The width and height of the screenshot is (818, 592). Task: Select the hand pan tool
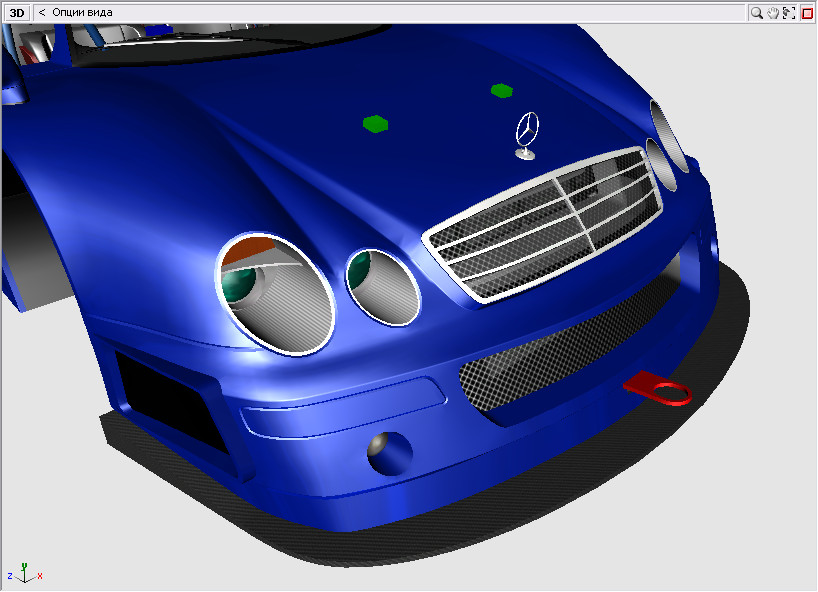[x=773, y=13]
